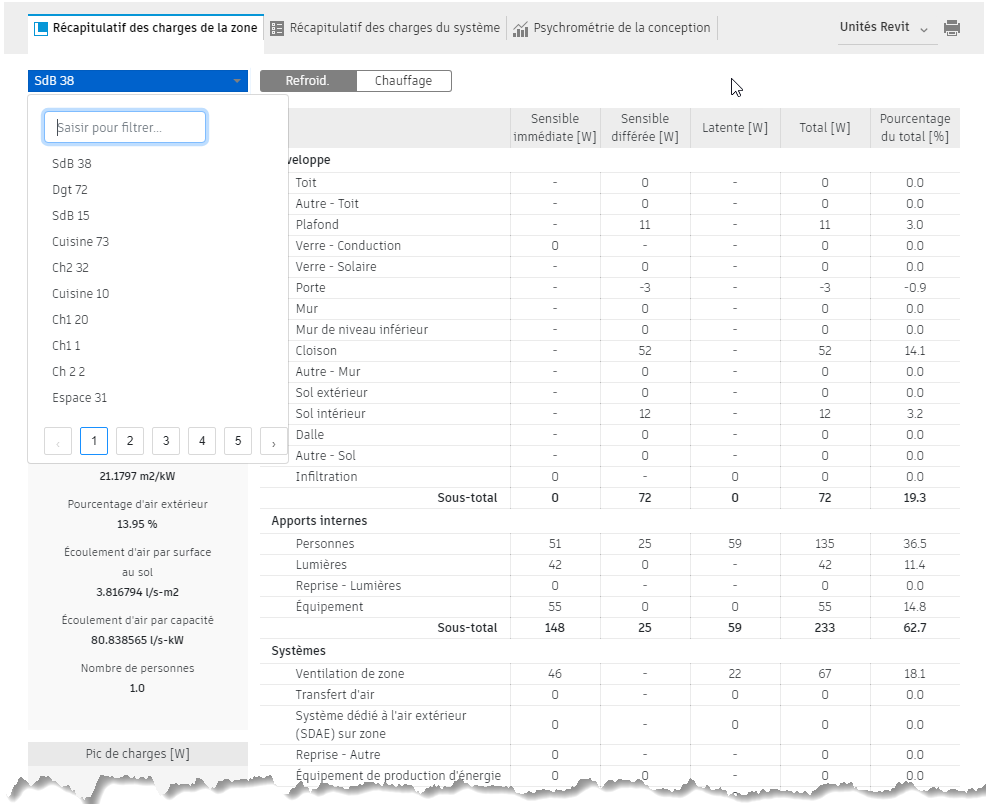Pick Cuisine 10 from the list
The width and height of the screenshot is (986, 804).
pyautogui.click(x=80, y=294)
